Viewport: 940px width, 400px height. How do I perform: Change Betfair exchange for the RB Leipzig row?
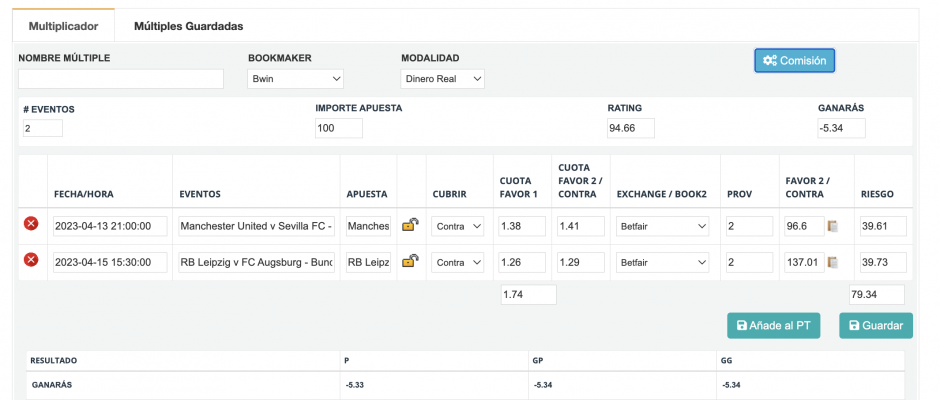pyautogui.click(x=663, y=262)
